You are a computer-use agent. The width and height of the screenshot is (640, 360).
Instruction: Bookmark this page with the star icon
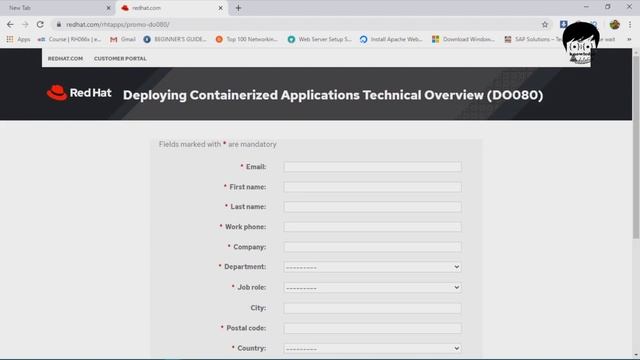[x=545, y=24]
